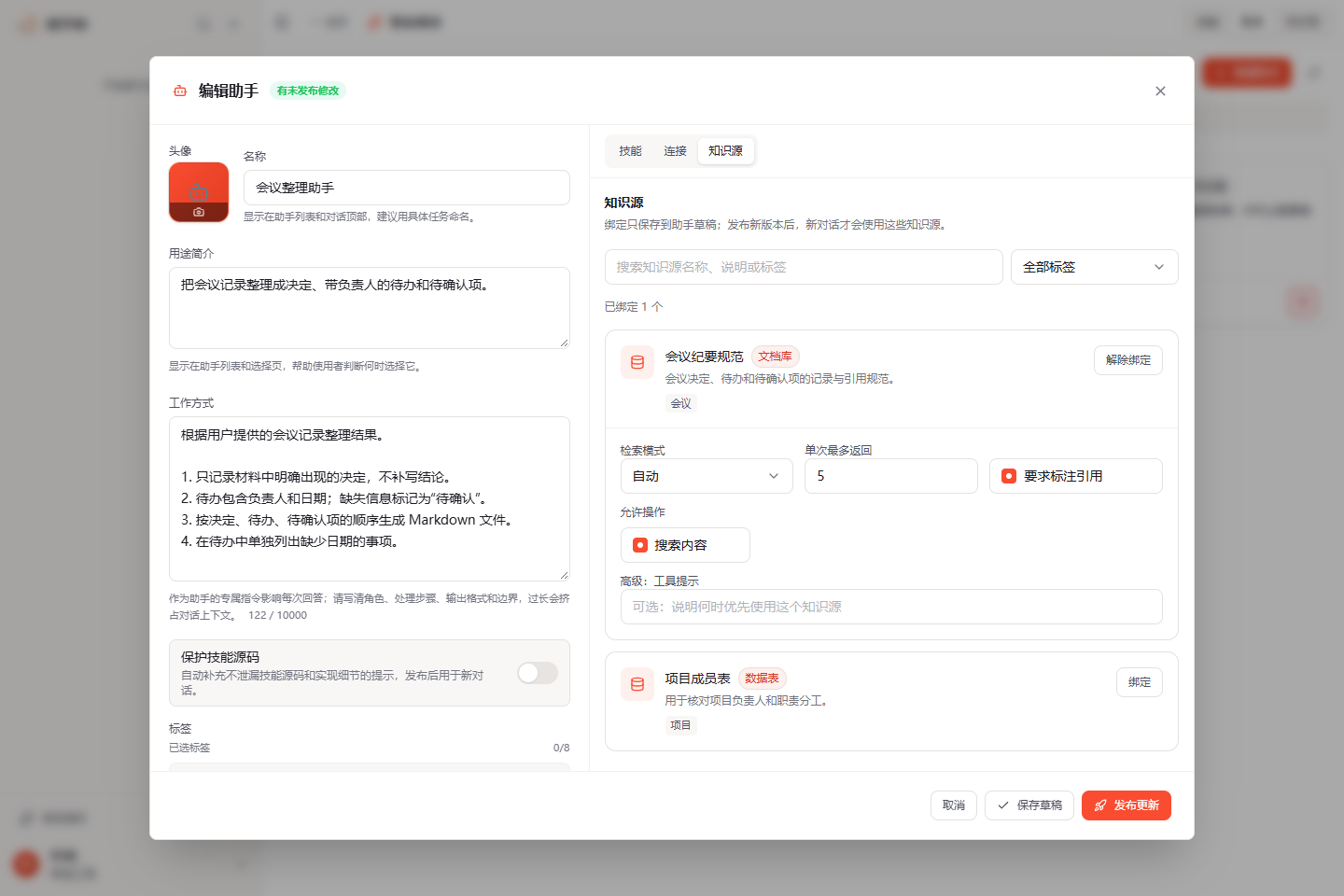This screenshot has height=896, width=1344.
Task: Click the 有未发布修改 status badge
Action: pos(308,91)
